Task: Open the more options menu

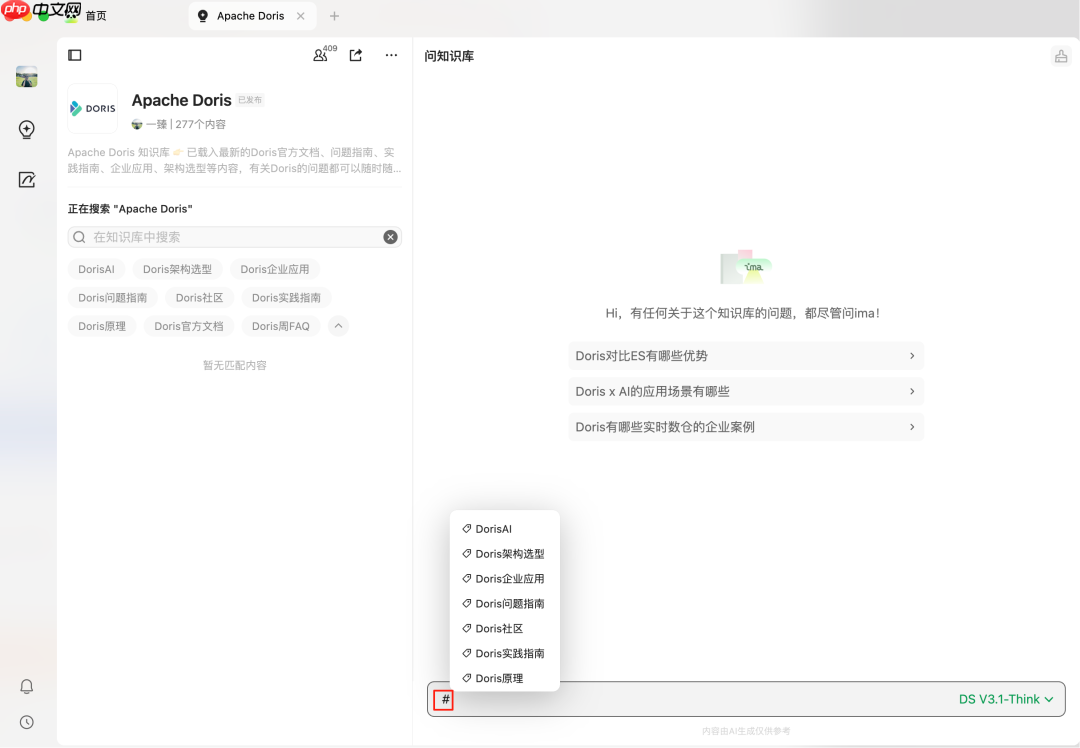Action: tap(391, 56)
